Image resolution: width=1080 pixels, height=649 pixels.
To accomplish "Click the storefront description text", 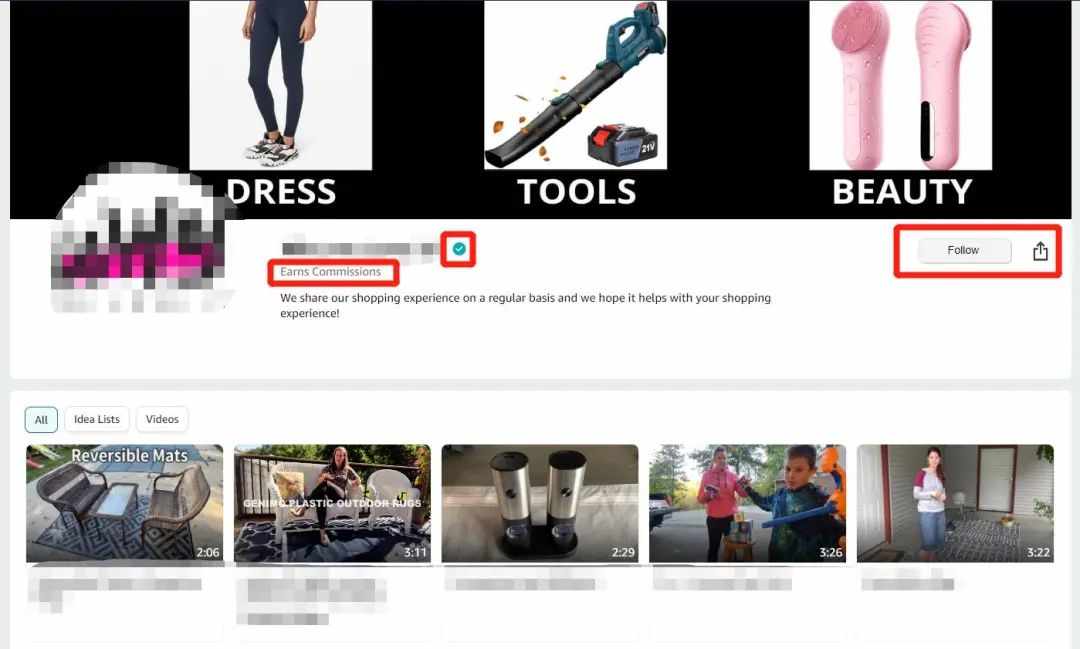I will click(525, 305).
